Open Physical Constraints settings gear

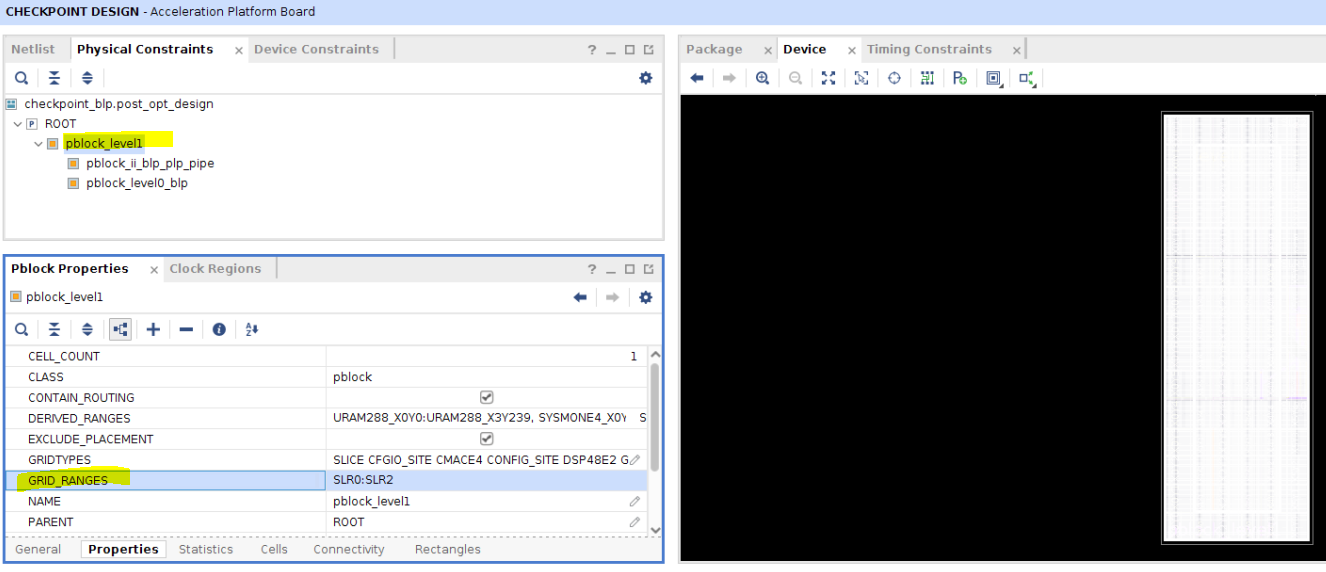[645, 78]
